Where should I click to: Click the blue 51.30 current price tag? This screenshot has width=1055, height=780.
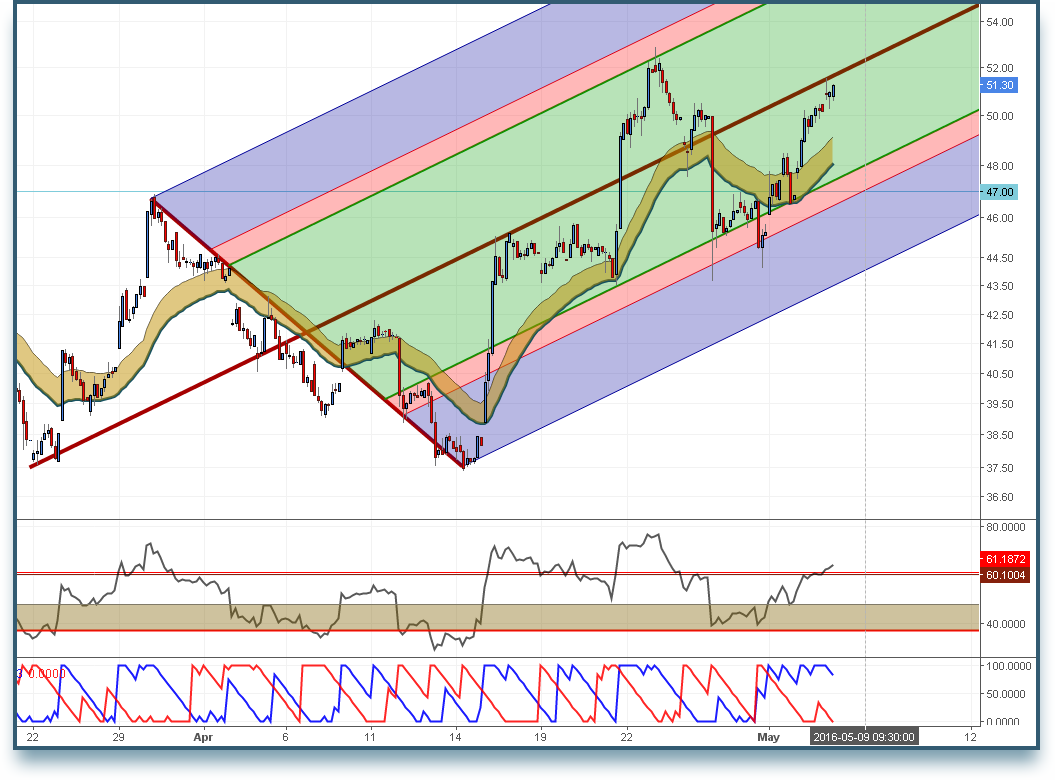[999, 85]
